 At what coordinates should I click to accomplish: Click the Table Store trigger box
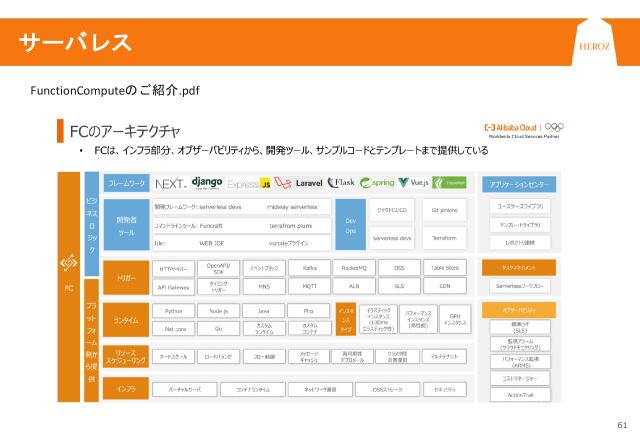coord(445,268)
